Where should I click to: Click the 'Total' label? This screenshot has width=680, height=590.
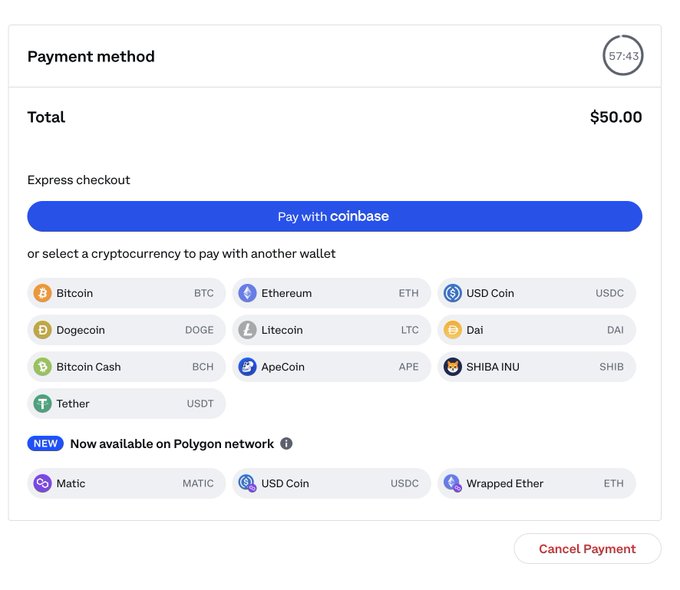point(46,117)
